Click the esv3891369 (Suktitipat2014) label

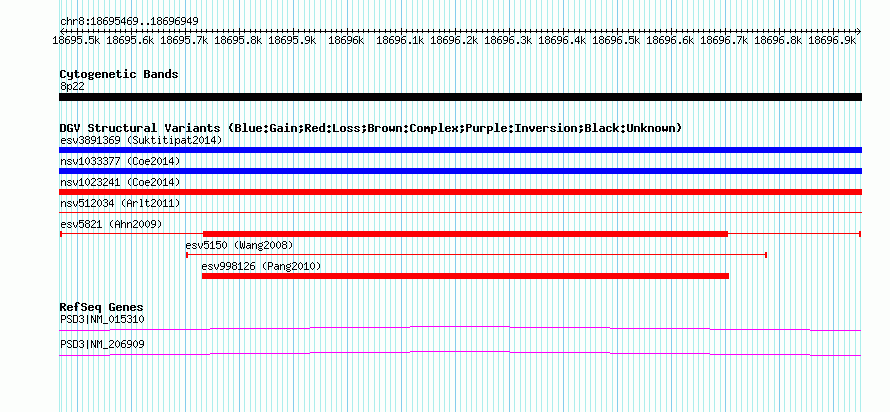click(x=141, y=140)
